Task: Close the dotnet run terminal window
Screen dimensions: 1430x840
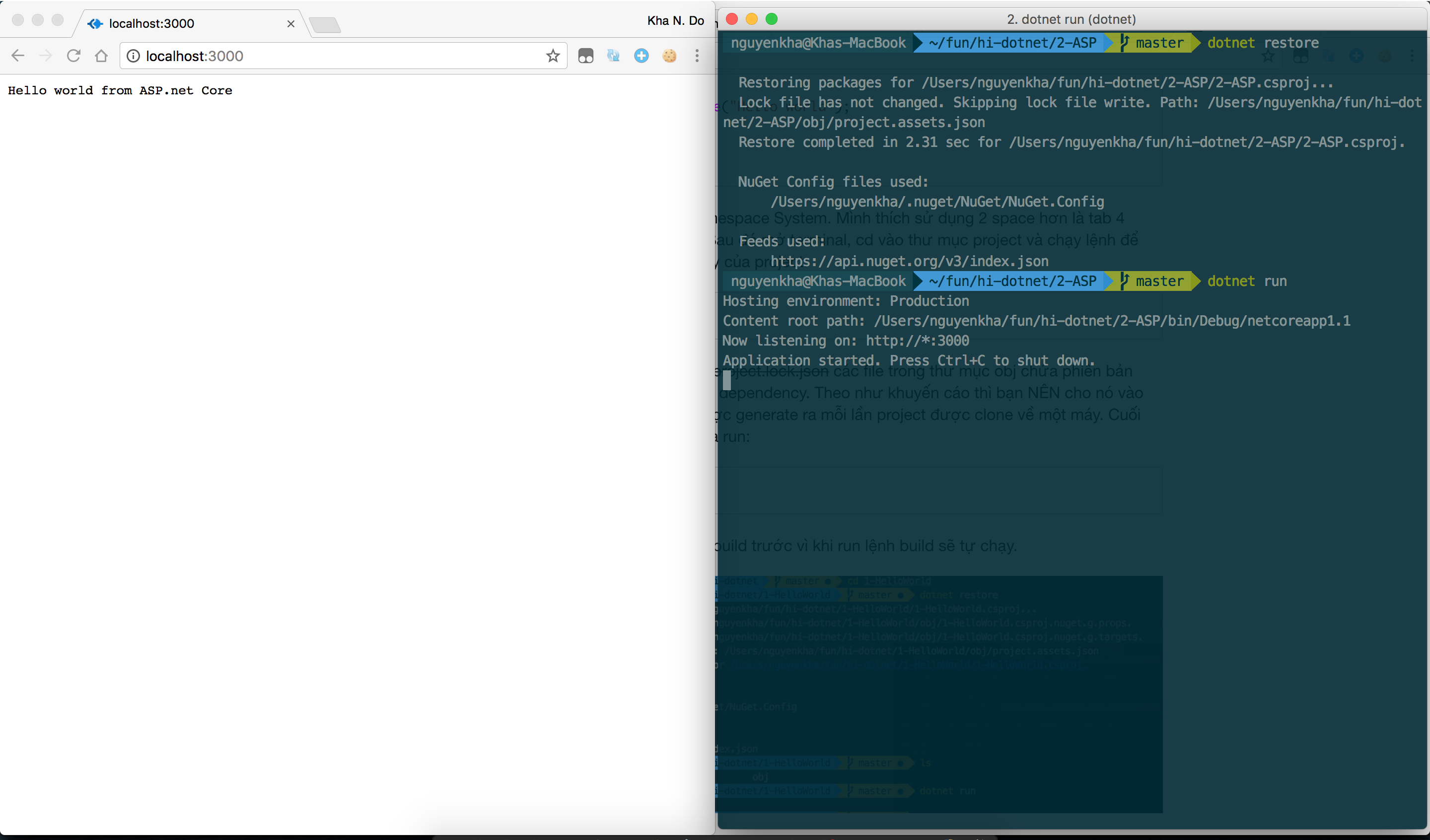Action: click(732, 19)
